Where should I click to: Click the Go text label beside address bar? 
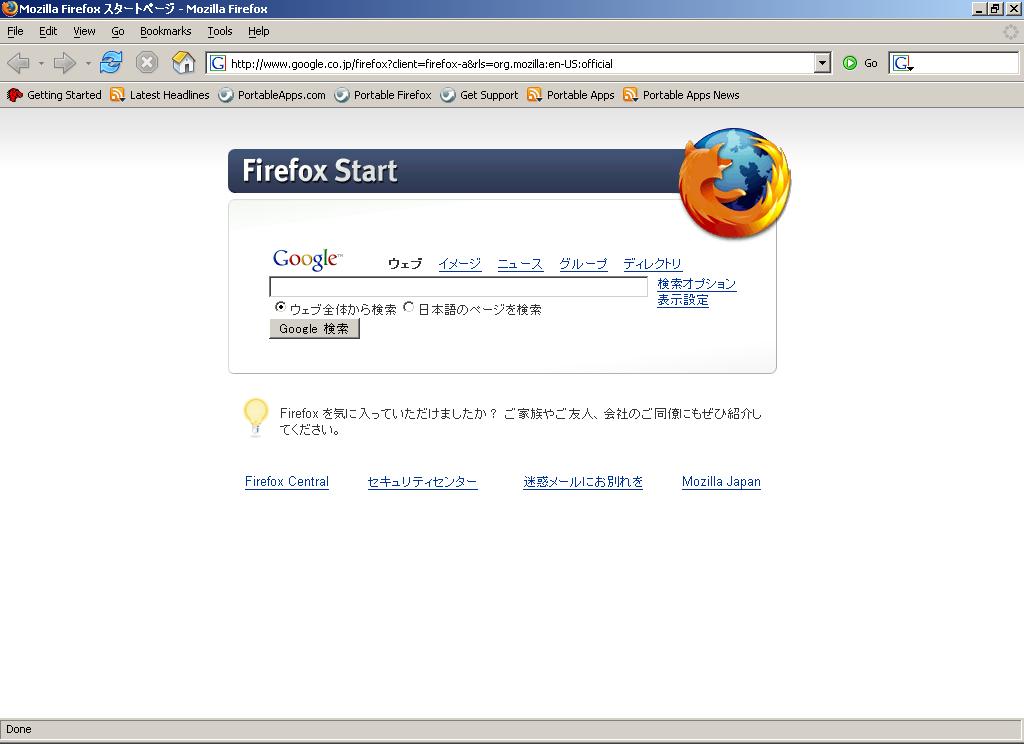[x=871, y=63]
